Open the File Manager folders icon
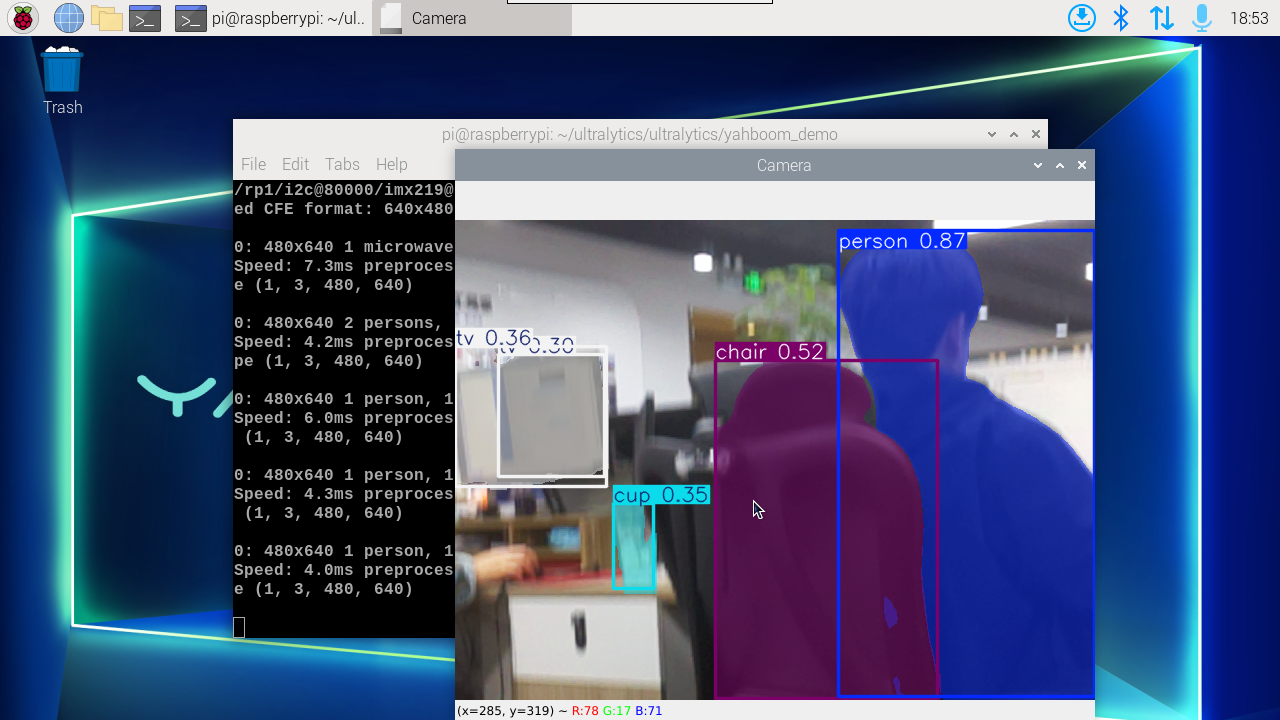The image size is (1280, 720). 107,18
